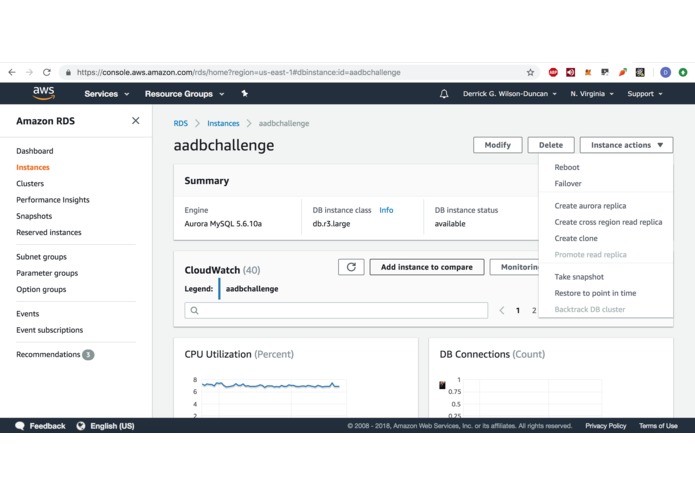Collapse the Instance actions dropdown
The width and height of the screenshot is (695, 494).
pos(626,145)
